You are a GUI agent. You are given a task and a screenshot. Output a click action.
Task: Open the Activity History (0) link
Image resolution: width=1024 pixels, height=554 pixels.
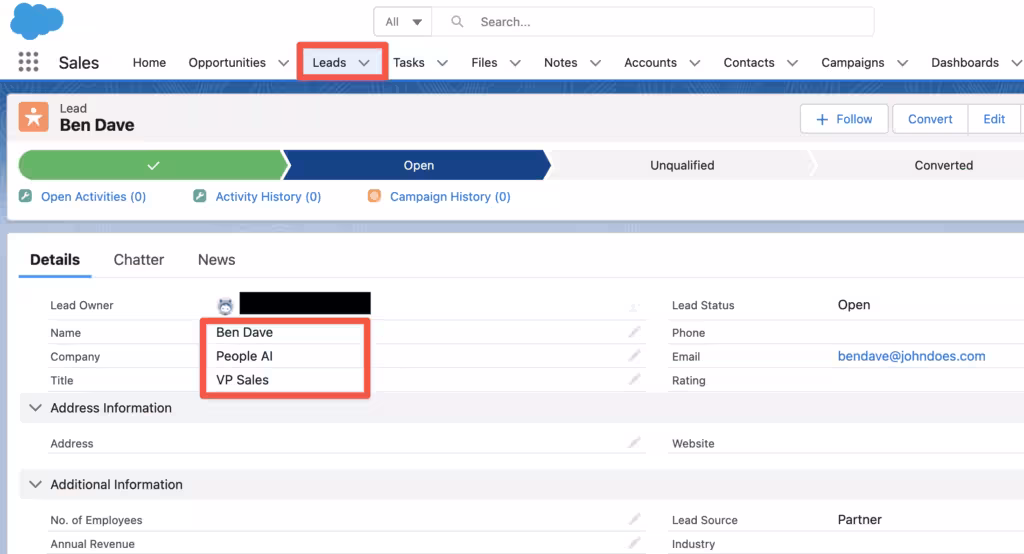[268, 197]
